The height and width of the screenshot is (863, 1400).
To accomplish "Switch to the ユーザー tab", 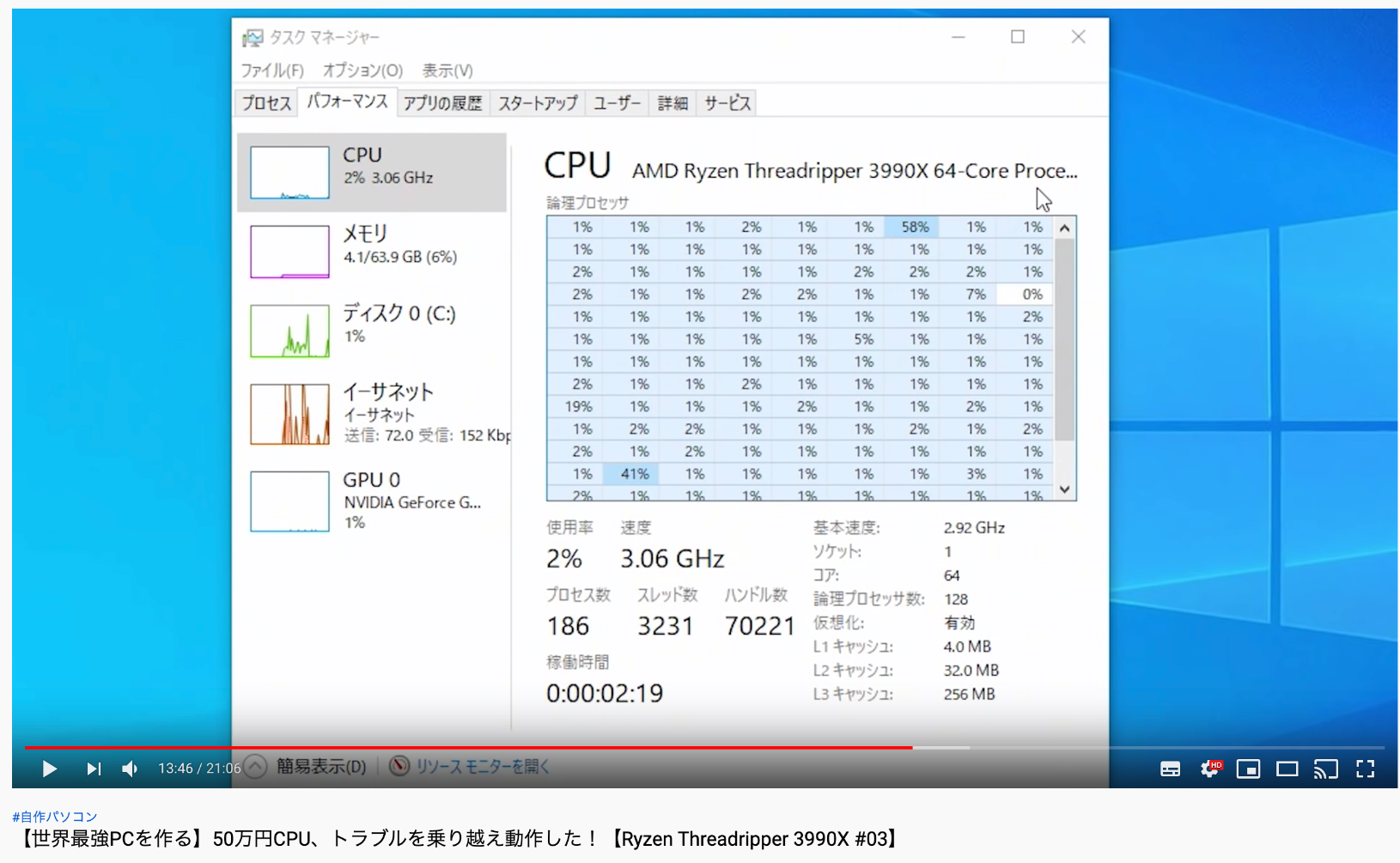I will tap(617, 103).
